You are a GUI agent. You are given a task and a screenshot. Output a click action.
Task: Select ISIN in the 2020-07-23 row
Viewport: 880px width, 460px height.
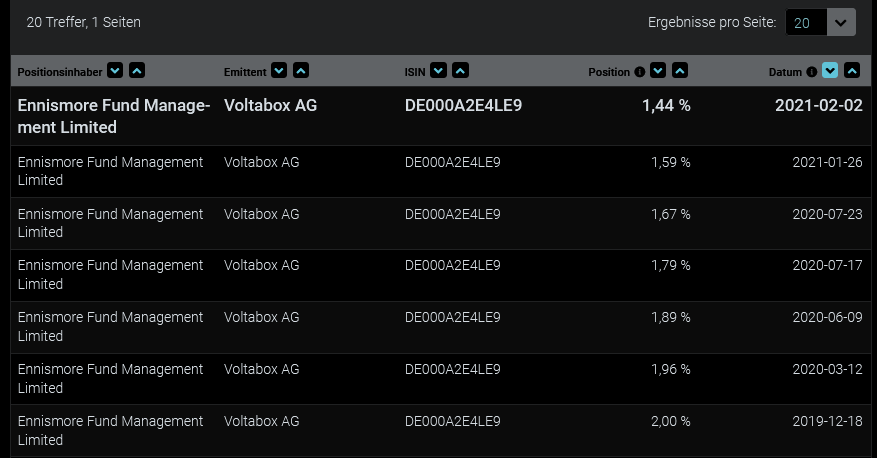452,214
